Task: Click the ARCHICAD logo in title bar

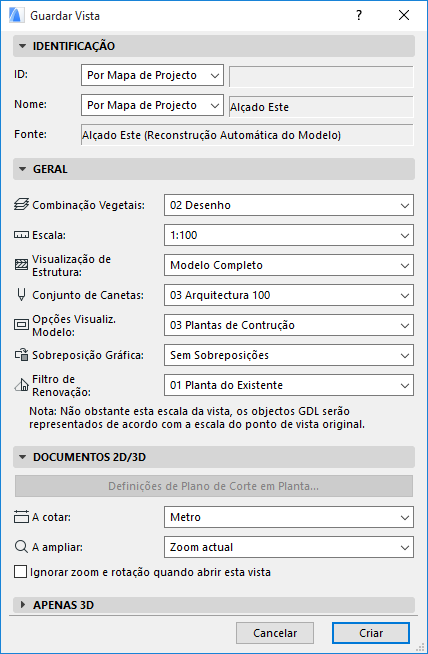Action: click(x=15, y=15)
